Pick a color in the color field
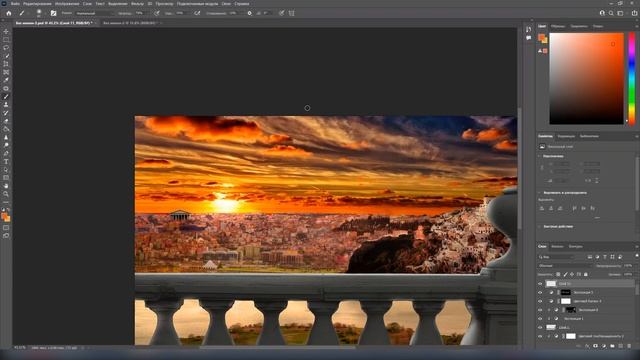The height and width of the screenshot is (360, 640). pyautogui.click(x=586, y=78)
